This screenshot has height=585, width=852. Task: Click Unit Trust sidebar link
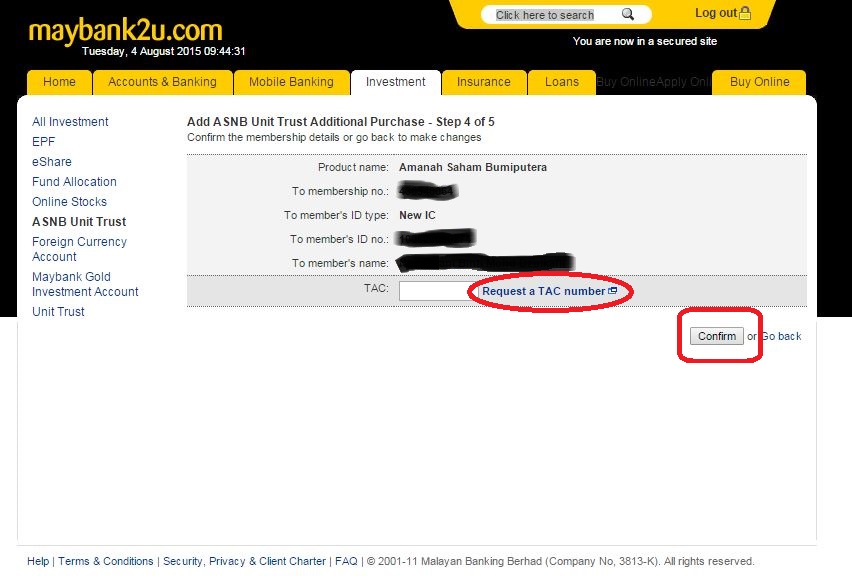[x=58, y=312]
